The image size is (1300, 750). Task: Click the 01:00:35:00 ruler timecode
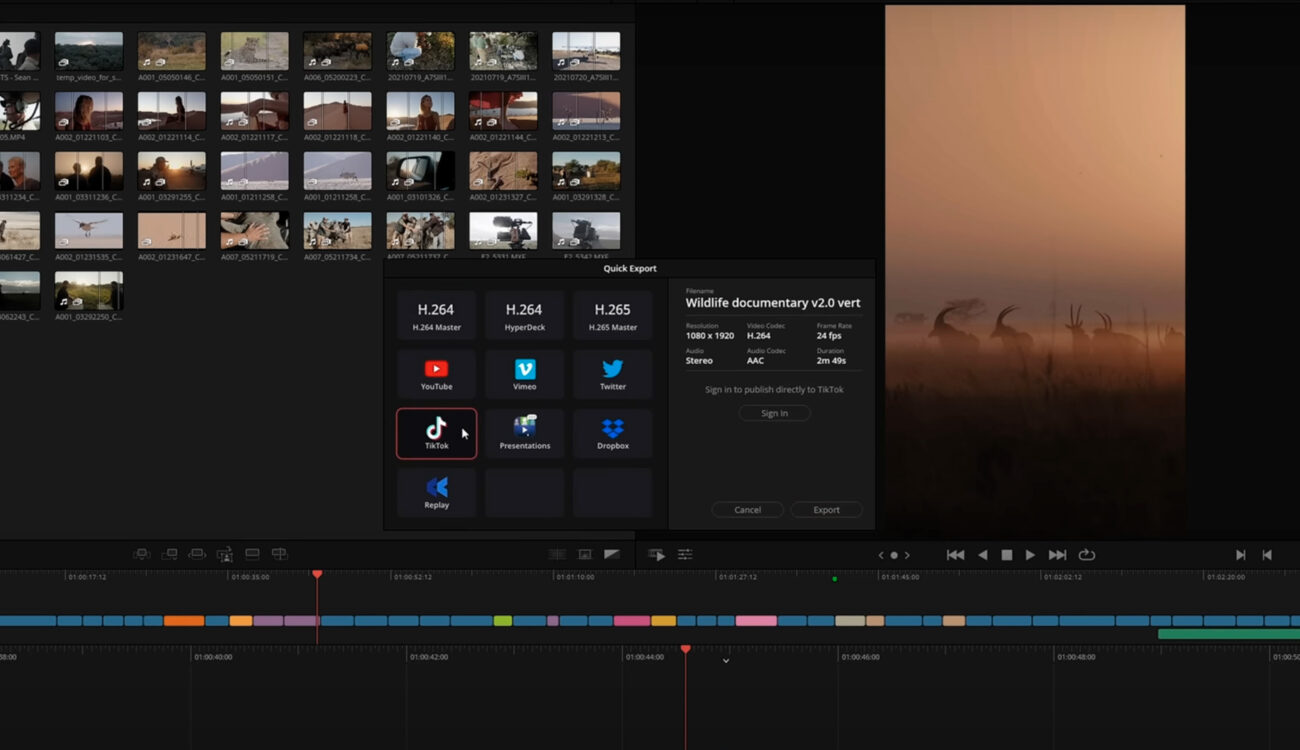tap(250, 577)
